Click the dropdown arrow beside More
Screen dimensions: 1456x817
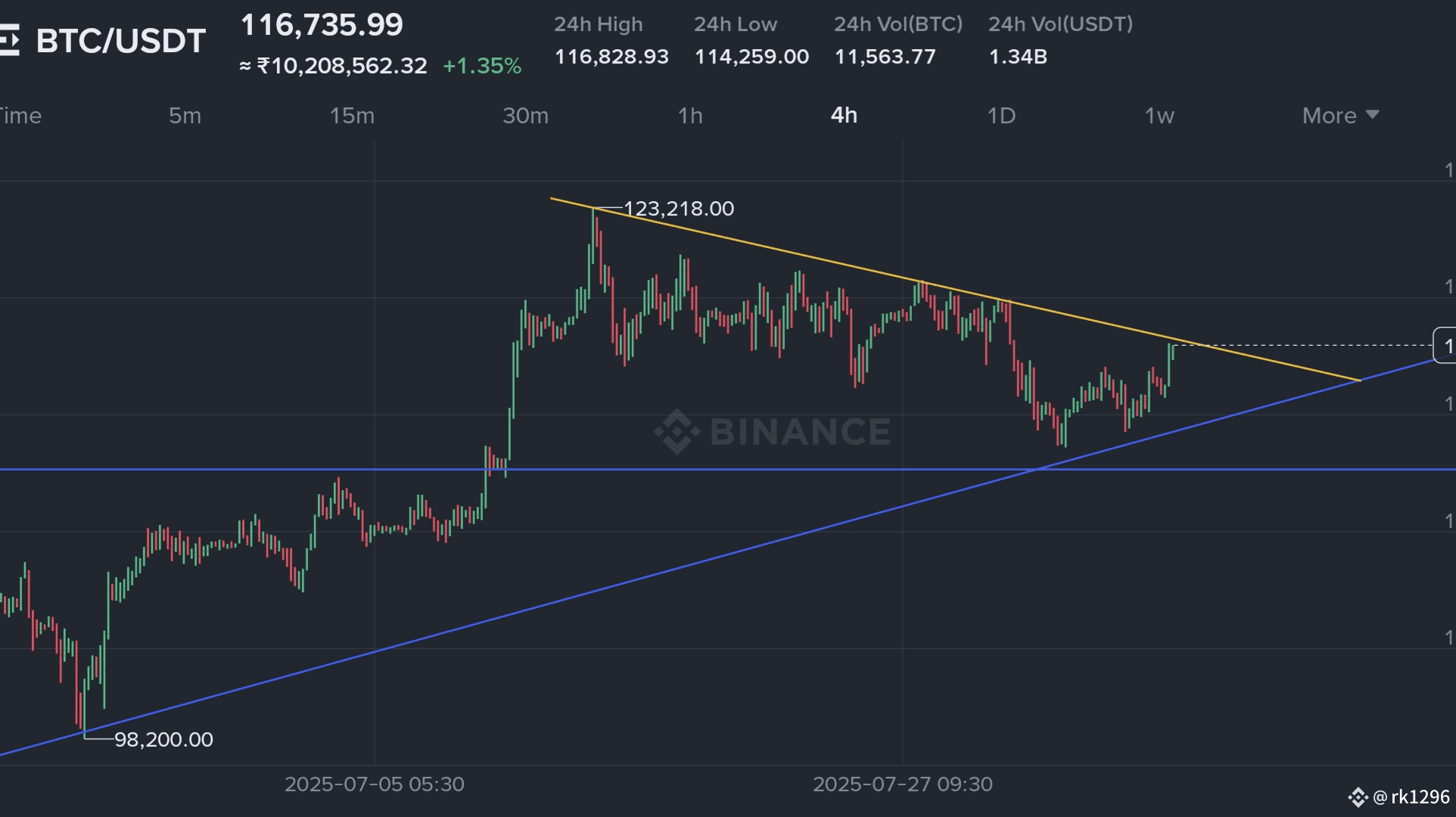(x=1373, y=115)
